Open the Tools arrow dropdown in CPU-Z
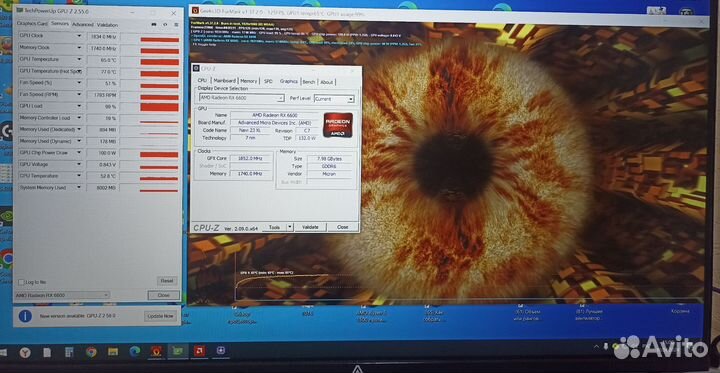This screenshot has height=373, width=720. (289, 227)
